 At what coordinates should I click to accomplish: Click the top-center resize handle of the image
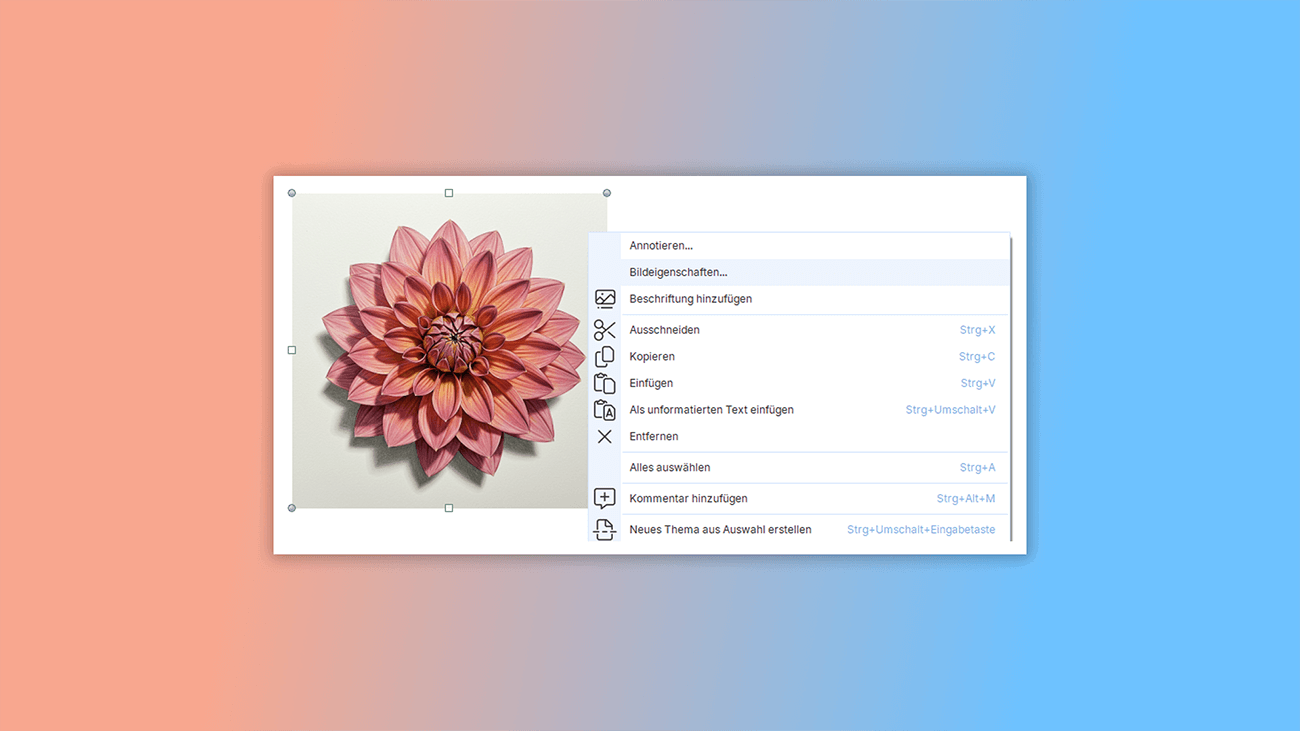(449, 193)
